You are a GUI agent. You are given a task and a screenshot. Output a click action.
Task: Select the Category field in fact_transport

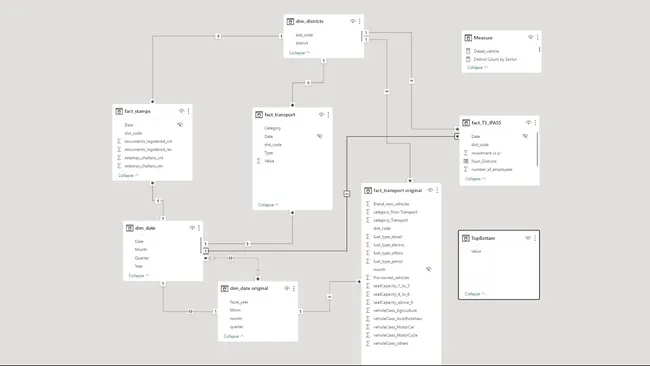(272, 128)
